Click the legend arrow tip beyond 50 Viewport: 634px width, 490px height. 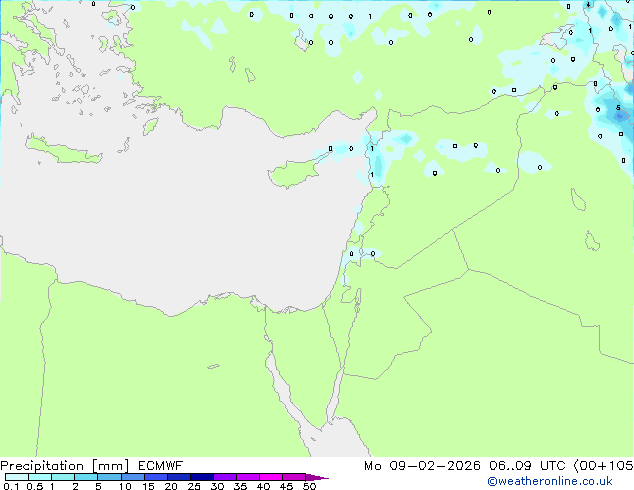pos(317,477)
